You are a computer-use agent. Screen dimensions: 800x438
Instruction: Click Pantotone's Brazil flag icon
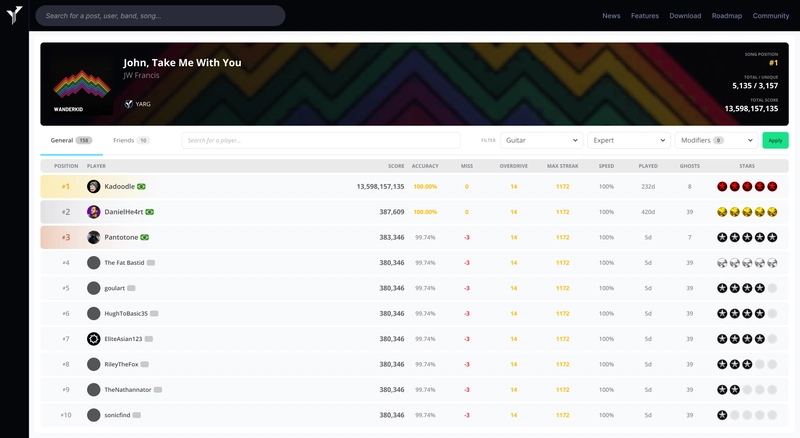click(x=144, y=237)
